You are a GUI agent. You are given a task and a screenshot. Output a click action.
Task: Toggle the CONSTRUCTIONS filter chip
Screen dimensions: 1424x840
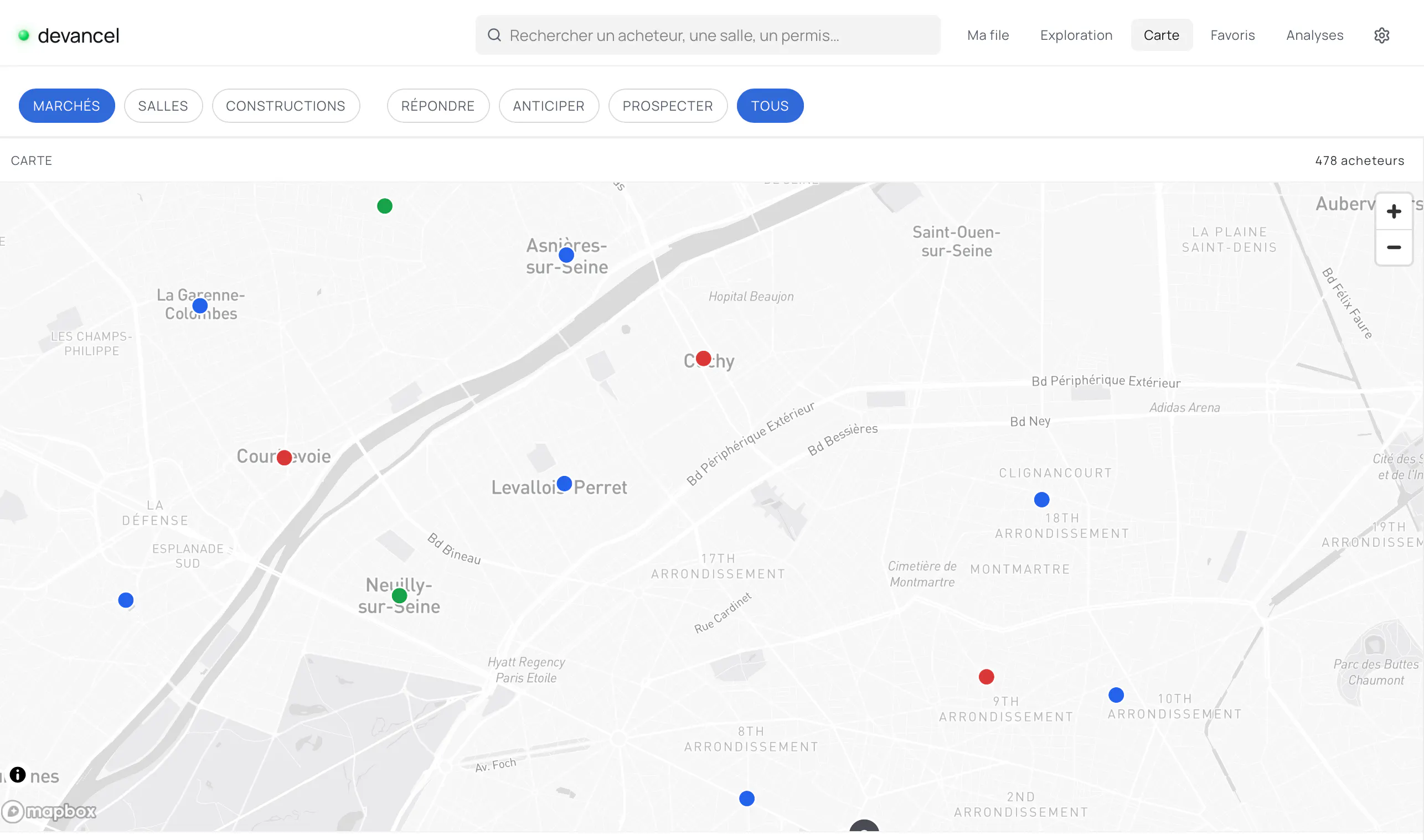286,106
